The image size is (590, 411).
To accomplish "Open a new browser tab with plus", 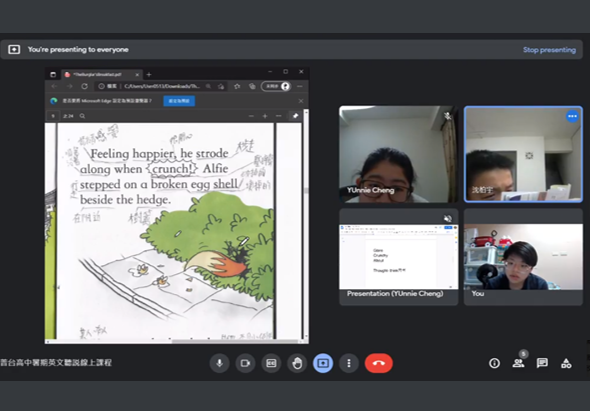I will (x=149, y=75).
